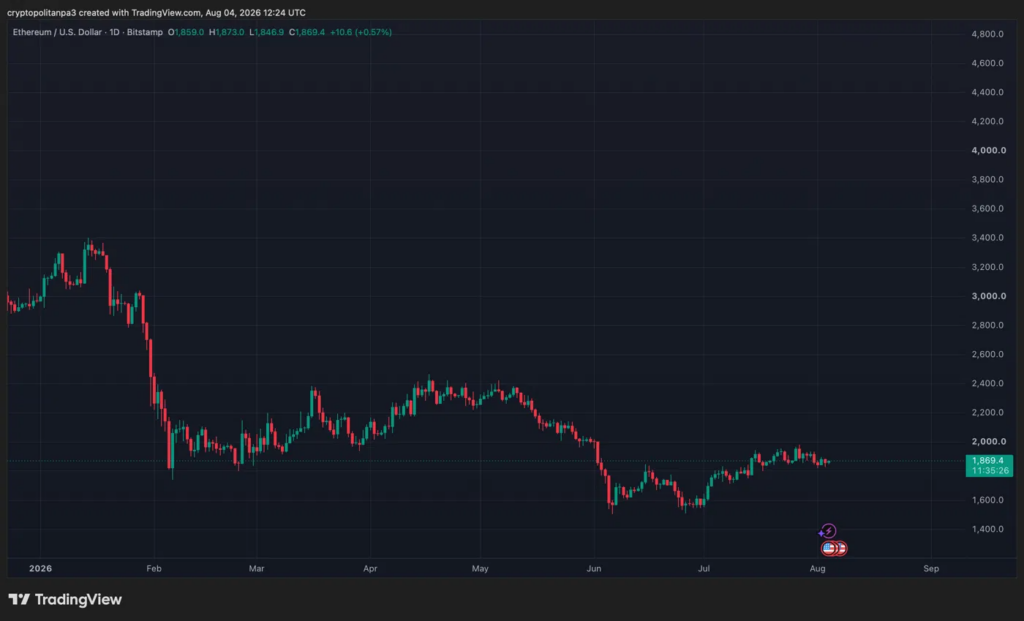Click the 2,000.0 price axis label
Image resolution: width=1024 pixels, height=621 pixels.
[988, 441]
